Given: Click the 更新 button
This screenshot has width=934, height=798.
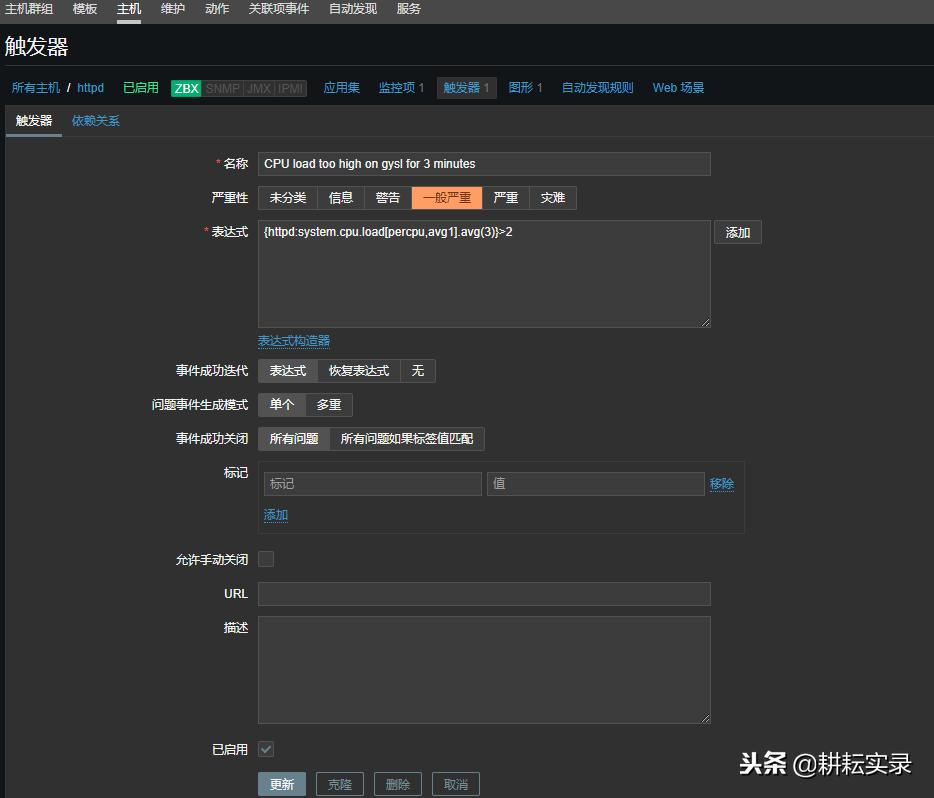Looking at the screenshot, I should 282,784.
